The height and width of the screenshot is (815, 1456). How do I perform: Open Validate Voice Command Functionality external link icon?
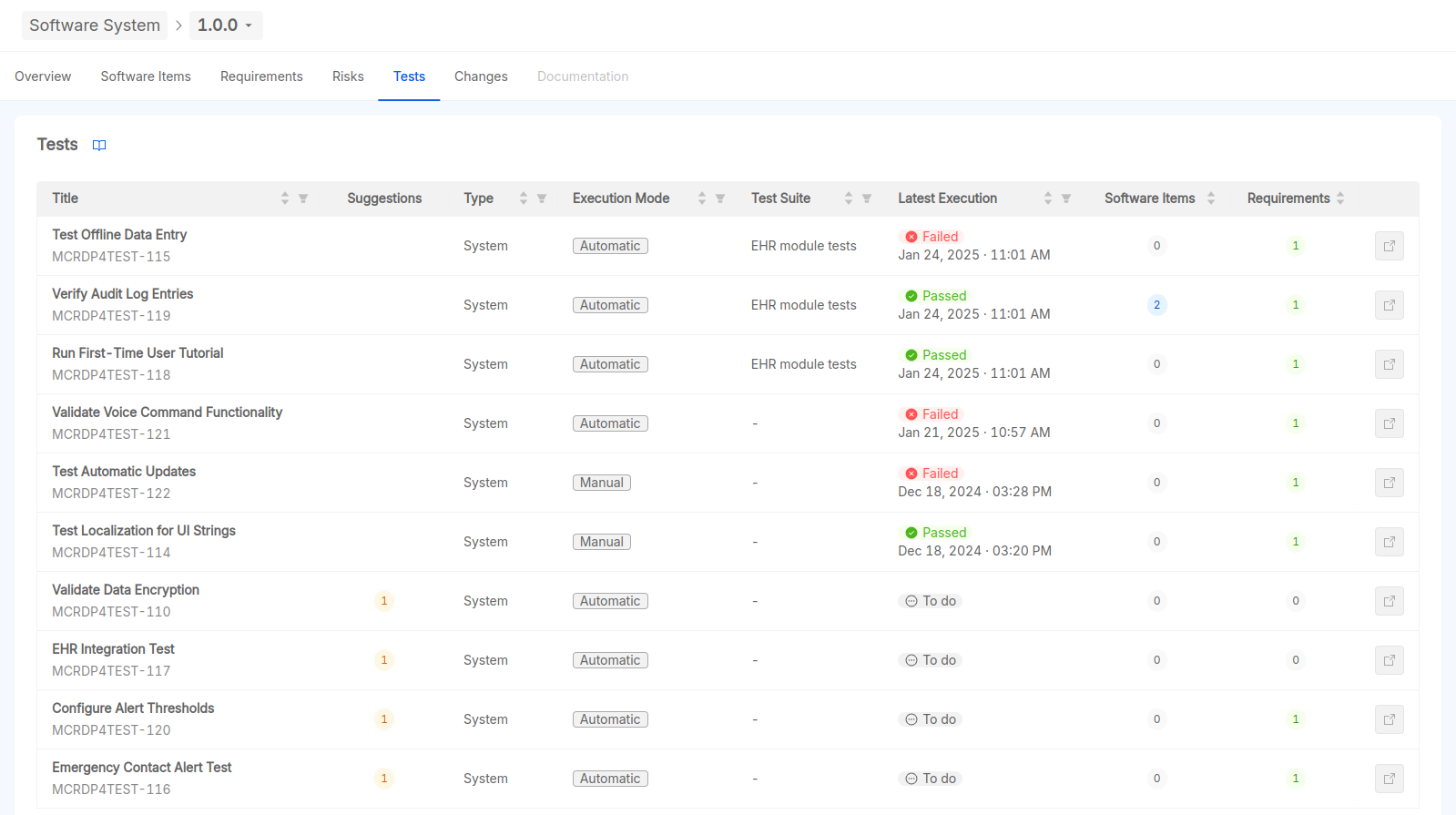point(1390,423)
